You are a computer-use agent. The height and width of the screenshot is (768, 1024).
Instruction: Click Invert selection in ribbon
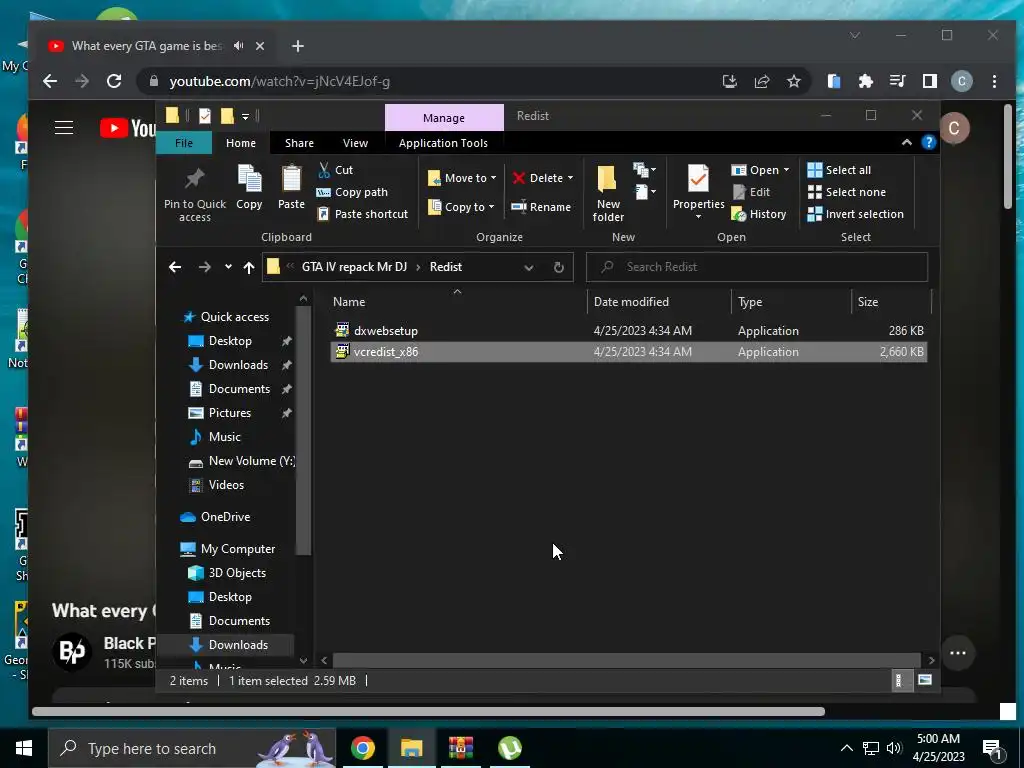[x=856, y=214]
